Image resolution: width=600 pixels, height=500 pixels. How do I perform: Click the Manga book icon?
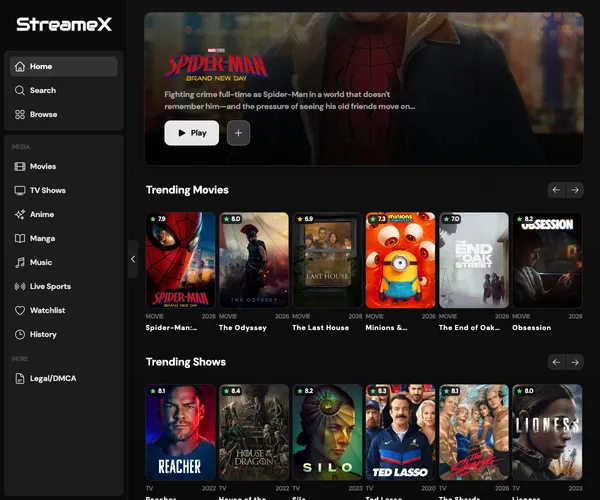click(20, 238)
